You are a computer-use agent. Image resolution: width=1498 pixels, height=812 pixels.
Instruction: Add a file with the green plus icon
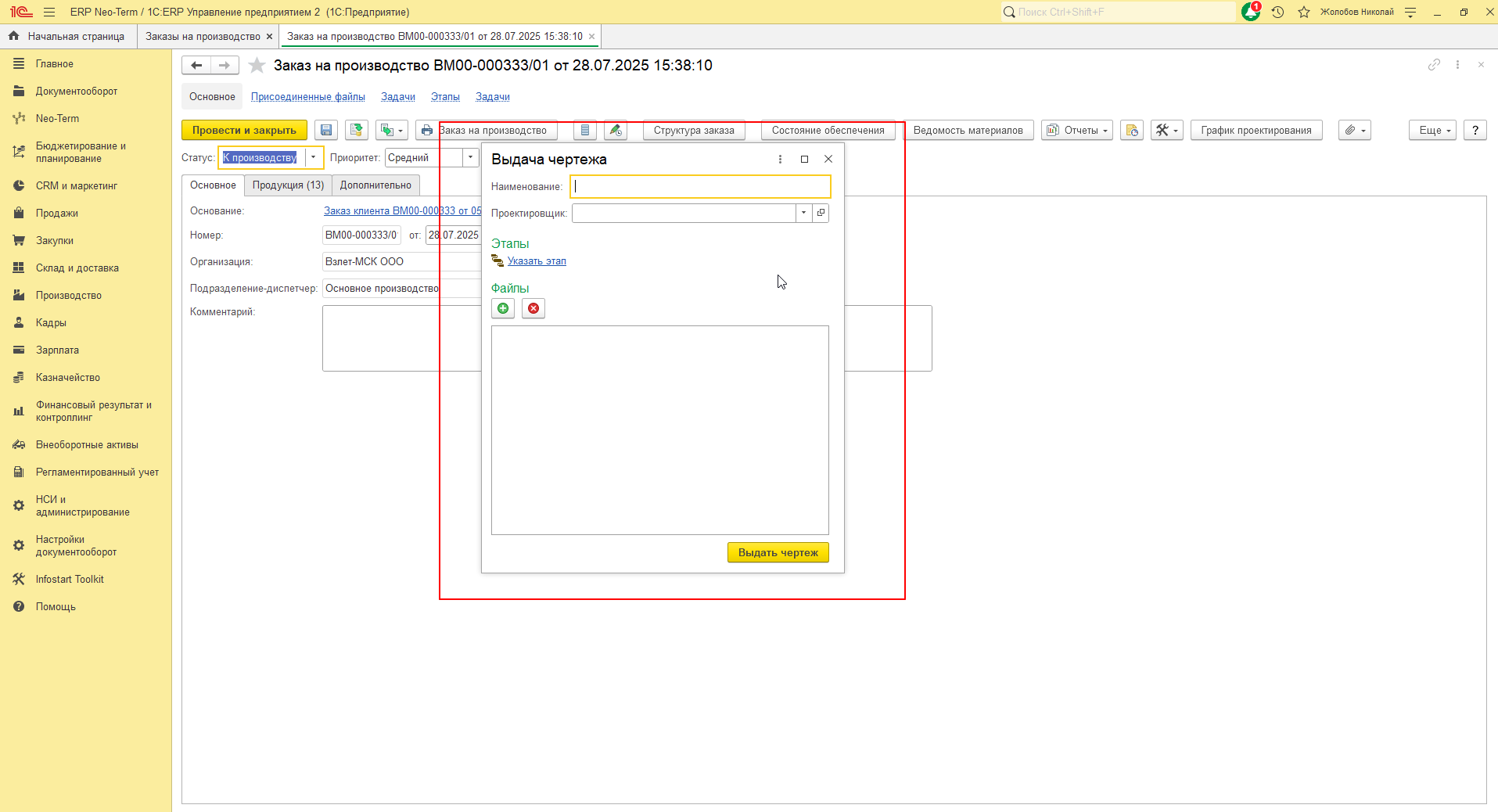503,308
